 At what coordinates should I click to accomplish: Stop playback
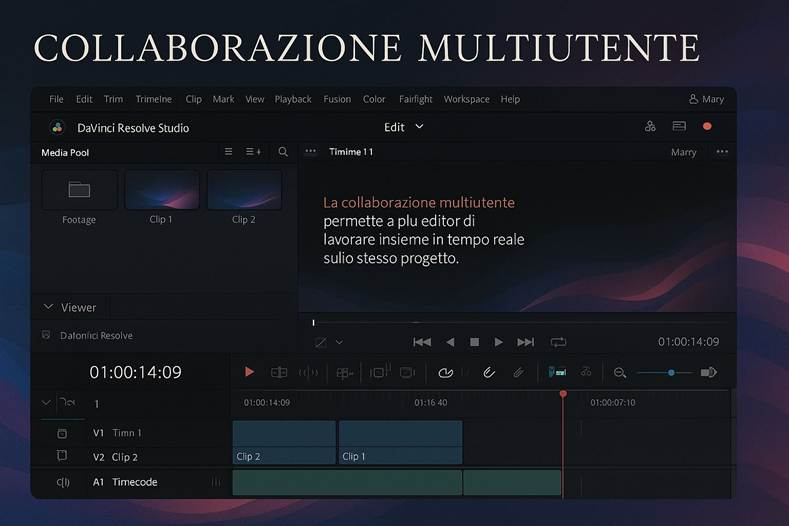click(x=474, y=342)
